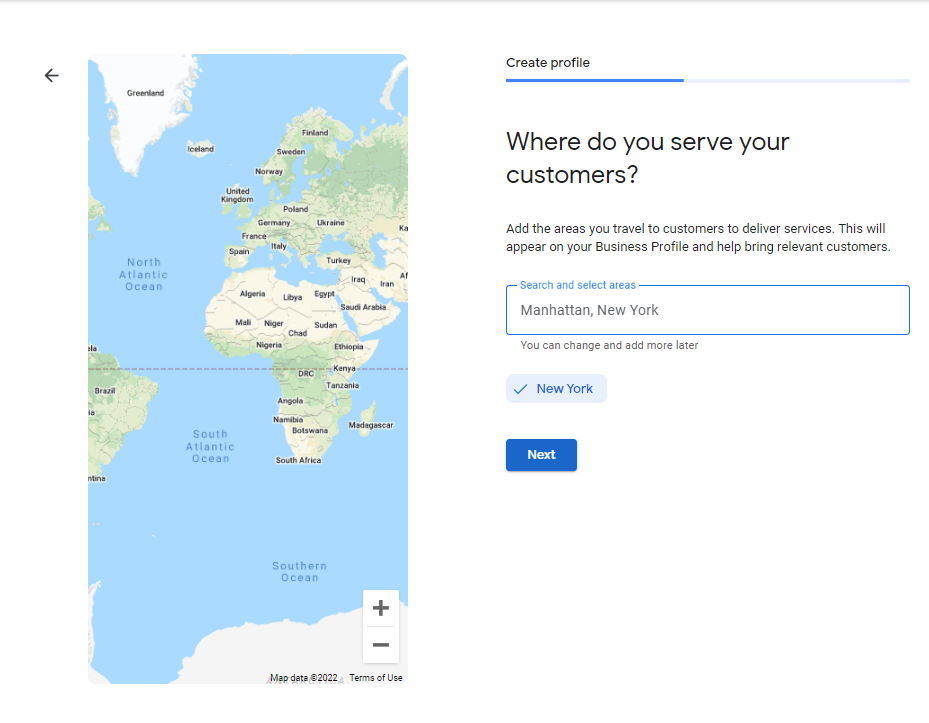Click the Create profile step label
This screenshot has height=723, width=929.
pos(548,63)
